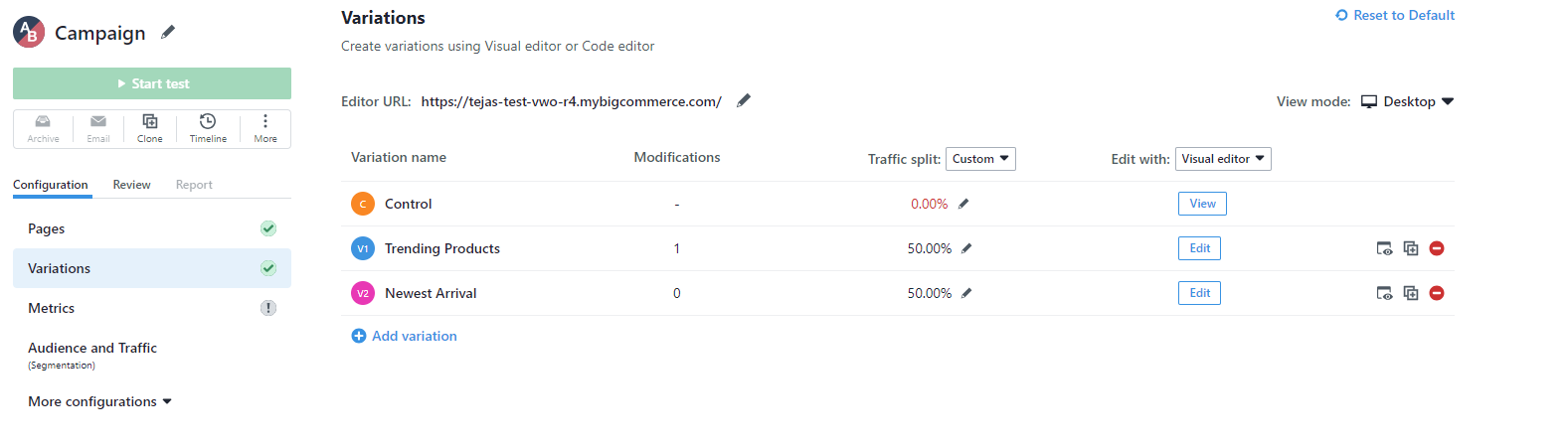
Task: Click Add variation link
Action: (405, 336)
